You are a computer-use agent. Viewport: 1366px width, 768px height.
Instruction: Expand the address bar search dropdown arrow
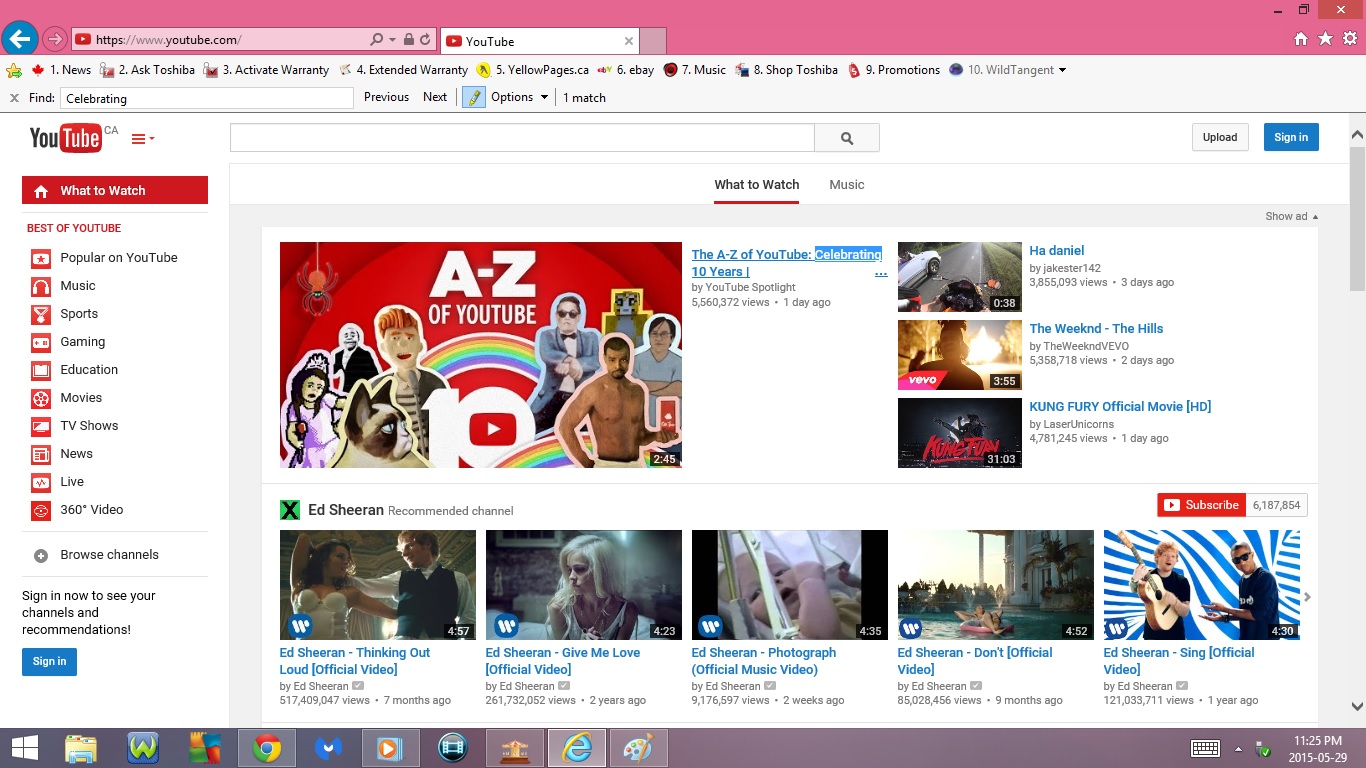click(x=392, y=40)
